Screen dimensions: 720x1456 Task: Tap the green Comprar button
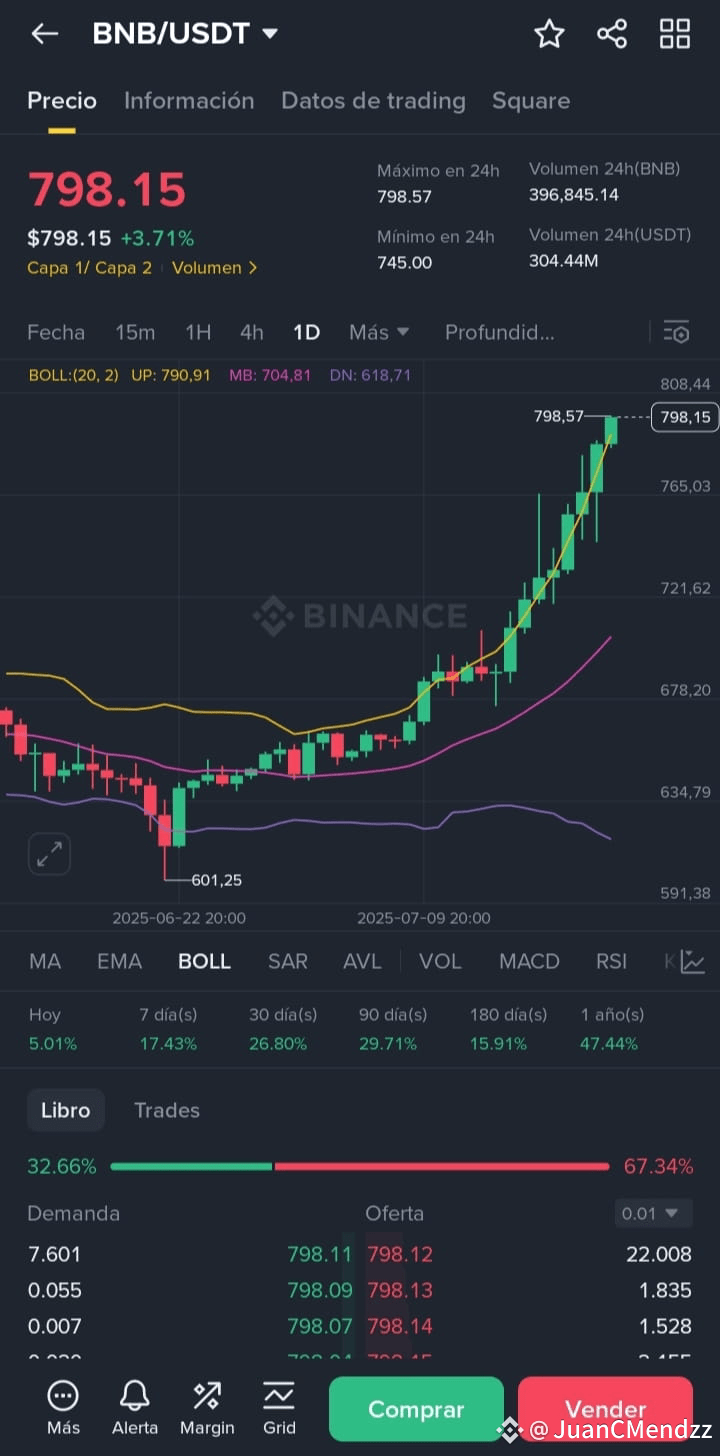coord(416,1409)
